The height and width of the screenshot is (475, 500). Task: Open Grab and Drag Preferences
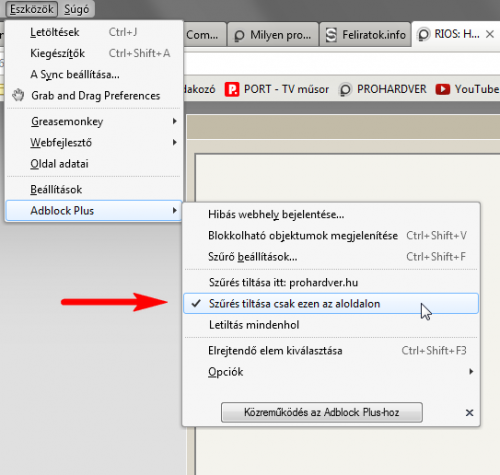(94, 96)
